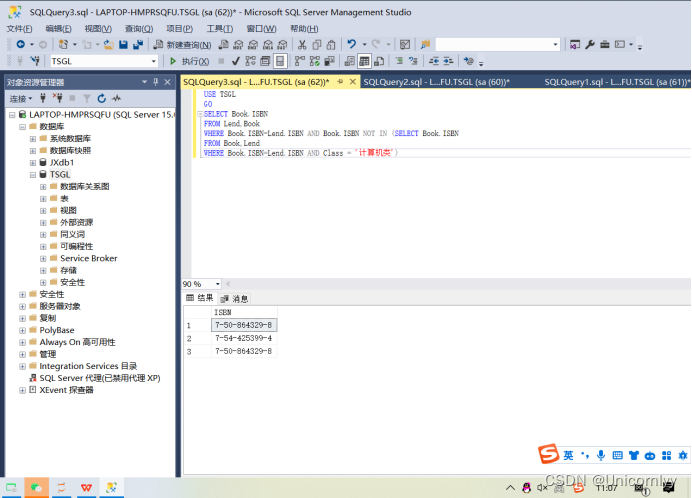
Task: Expand the 表 folder node
Action: tap(43, 199)
